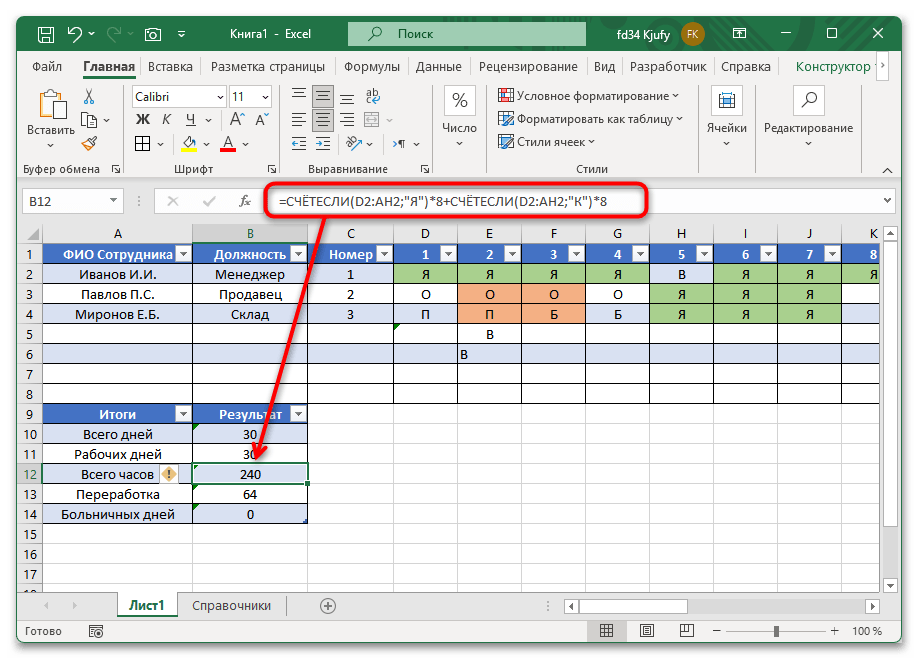Click the Save icon in title bar
Viewport: 918px width, 659px height.
coord(46,34)
